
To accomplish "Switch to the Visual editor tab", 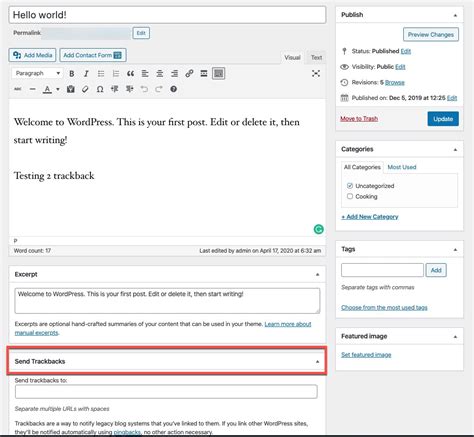I will coord(292,58).
